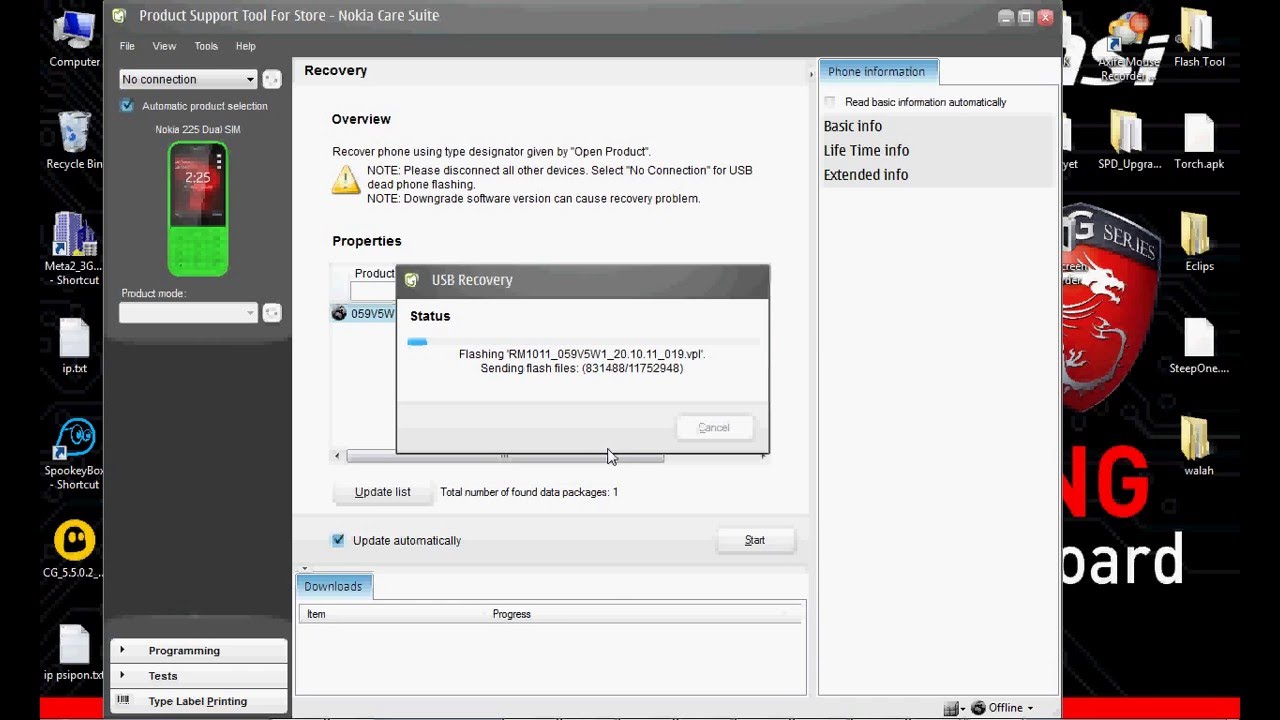
Task: Click the USB Recovery dialog title icon
Action: [411, 280]
